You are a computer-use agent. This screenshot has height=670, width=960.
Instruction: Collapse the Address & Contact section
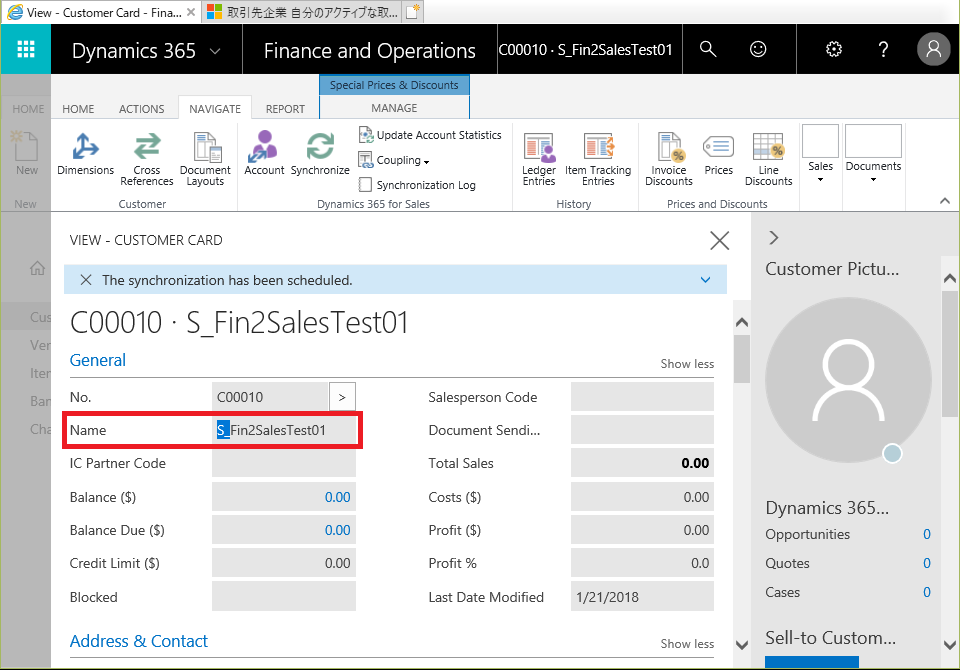138,641
